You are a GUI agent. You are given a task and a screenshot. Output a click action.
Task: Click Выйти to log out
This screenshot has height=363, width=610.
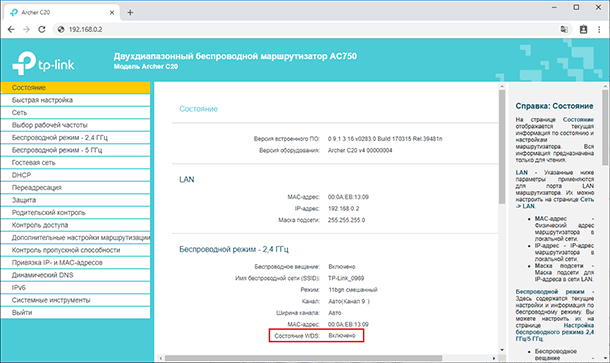pos(75,312)
